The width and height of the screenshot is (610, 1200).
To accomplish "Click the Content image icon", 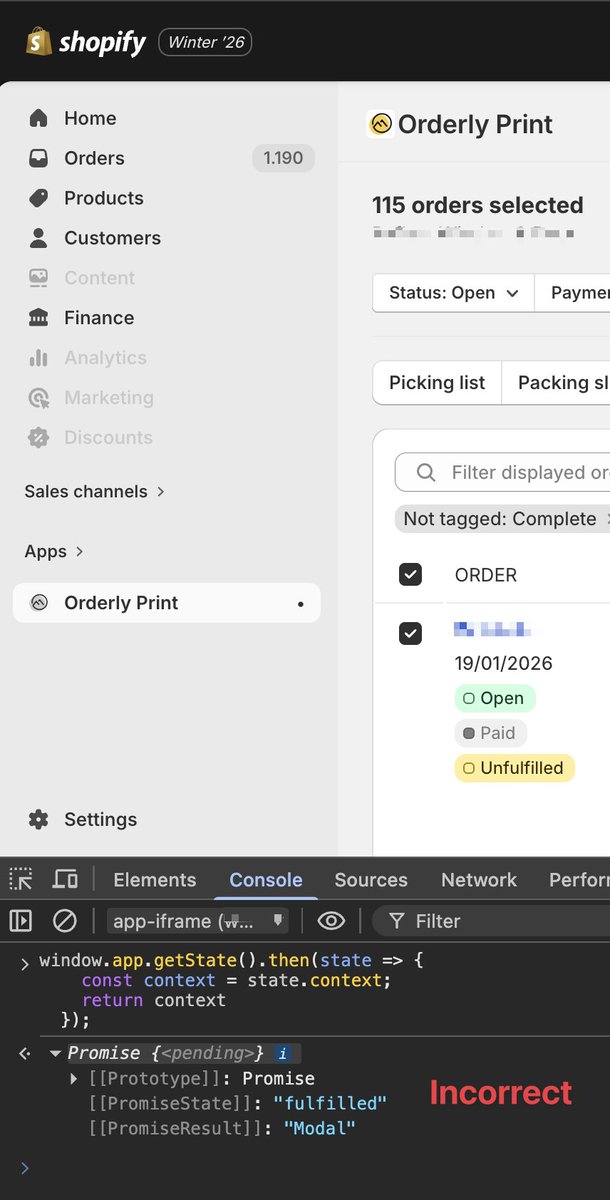I will point(39,278).
